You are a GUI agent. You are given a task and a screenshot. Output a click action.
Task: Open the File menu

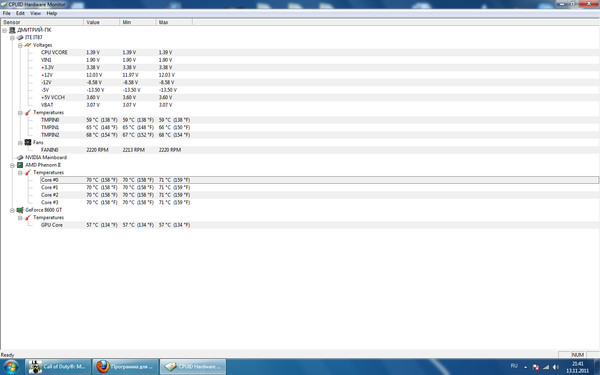click(7, 13)
